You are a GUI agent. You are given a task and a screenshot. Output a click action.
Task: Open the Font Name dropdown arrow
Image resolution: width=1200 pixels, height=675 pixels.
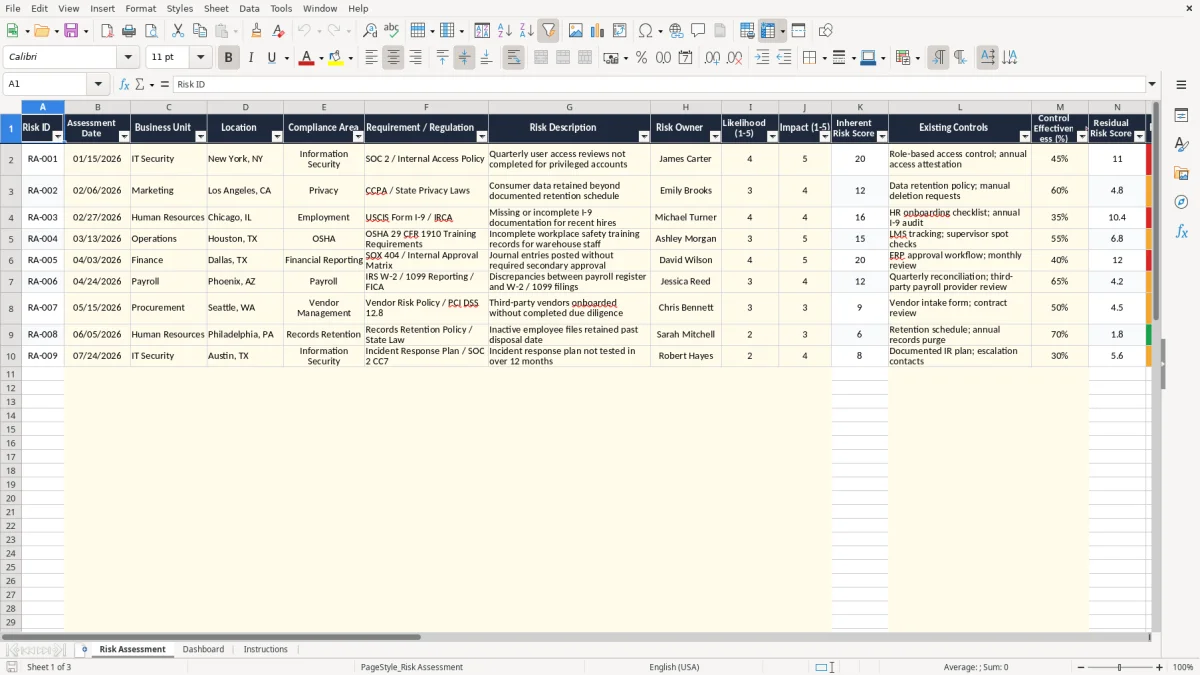pyautogui.click(x=129, y=58)
